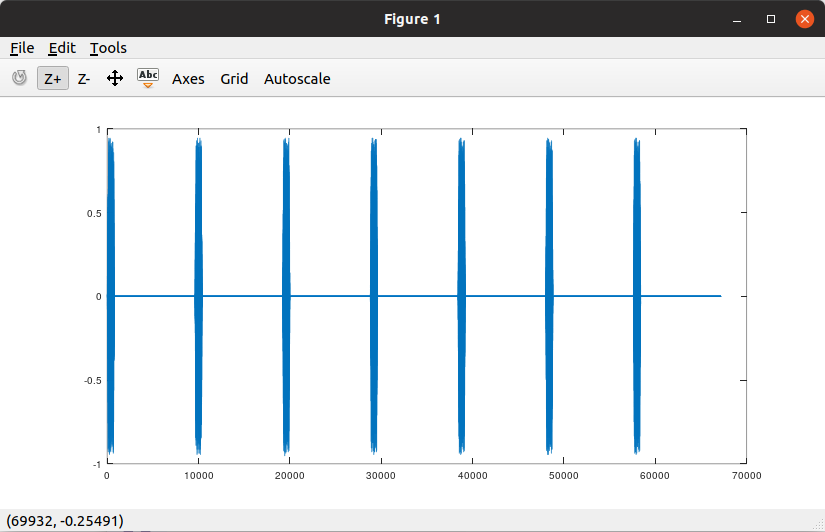Click the Figure 1 title bar
The width and height of the screenshot is (825, 532).
click(x=412, y=19)
